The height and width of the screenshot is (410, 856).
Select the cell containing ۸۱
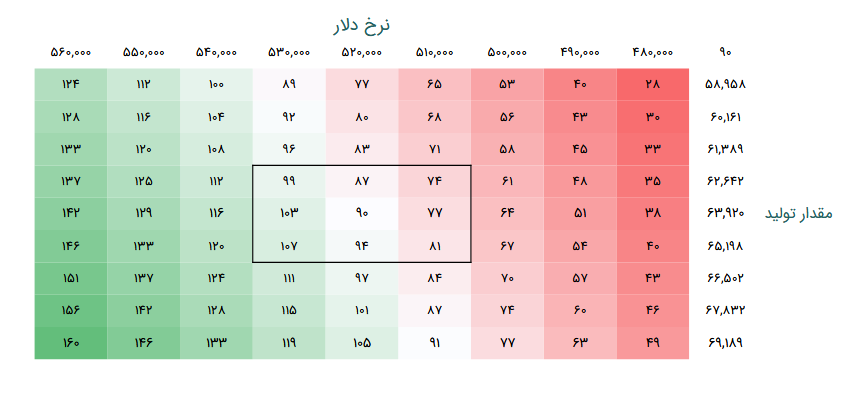coord(434,246)
